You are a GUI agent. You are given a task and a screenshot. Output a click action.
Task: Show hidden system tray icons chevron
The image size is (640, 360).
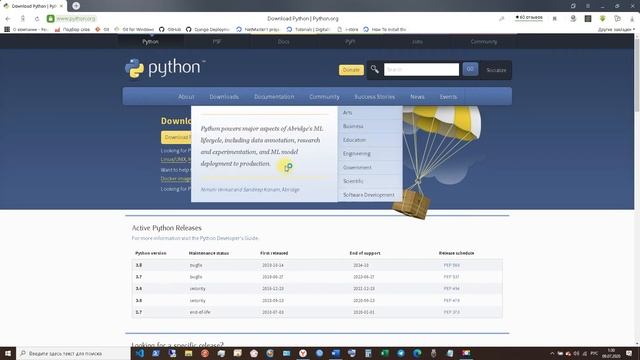(x=552, y=353)
